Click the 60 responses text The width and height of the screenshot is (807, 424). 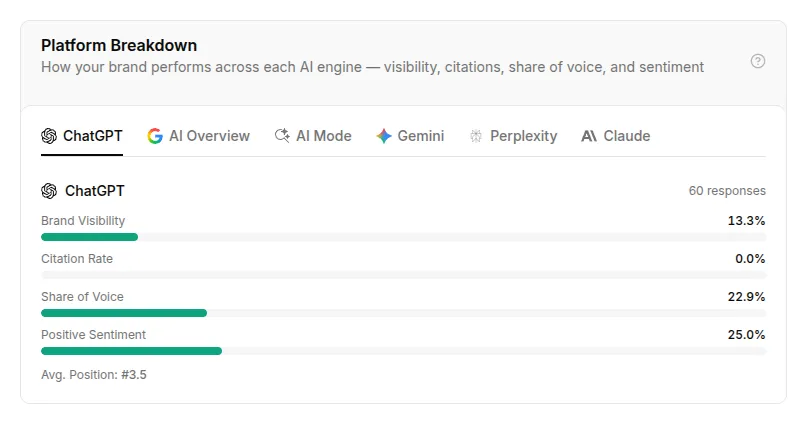tap(727, 191)
